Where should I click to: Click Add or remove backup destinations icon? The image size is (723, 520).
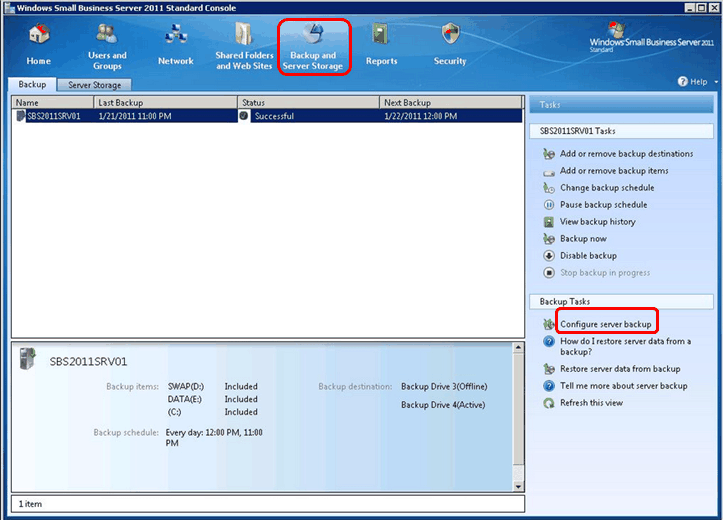pyautogui.click(x=549, y=154)
